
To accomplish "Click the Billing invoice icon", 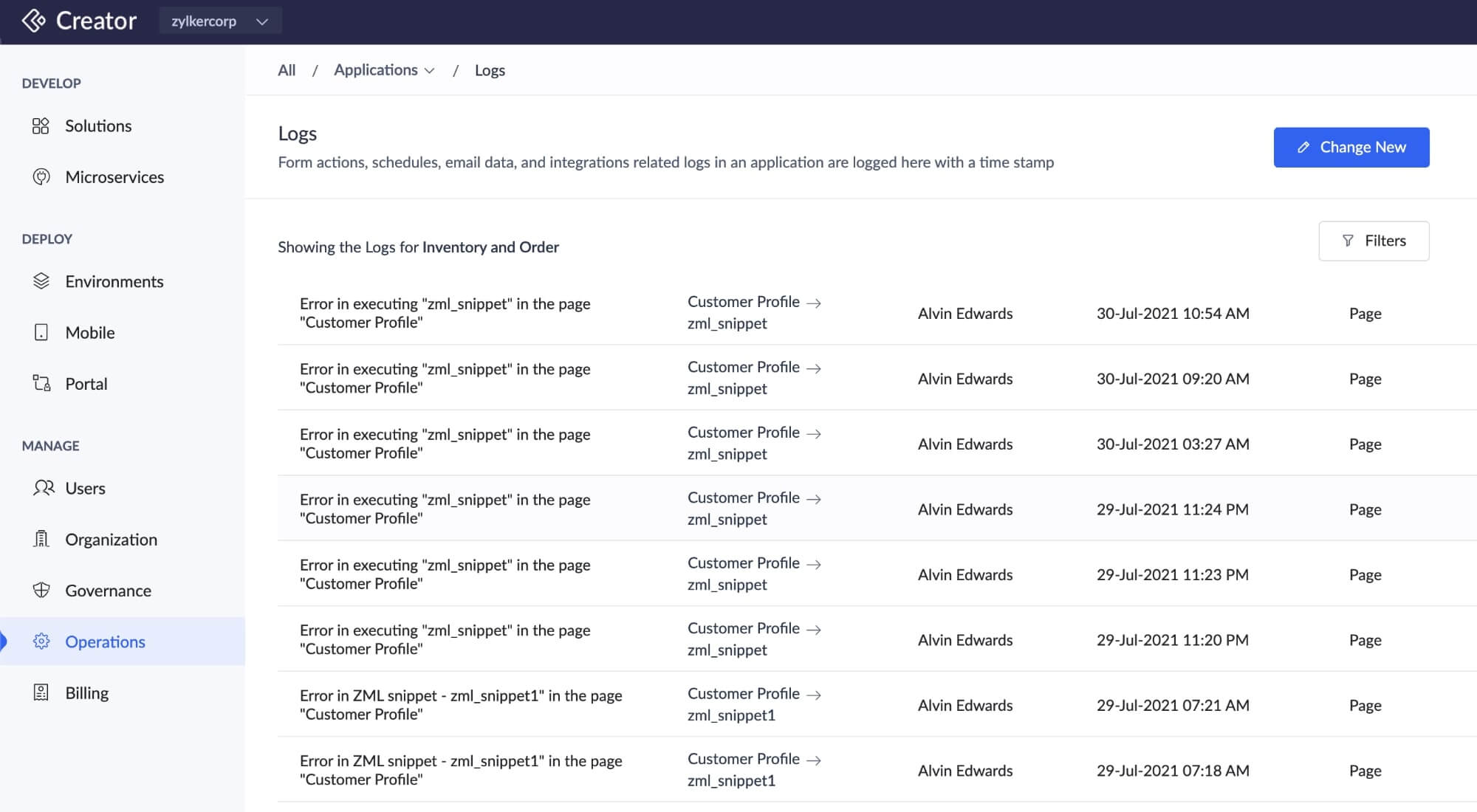I will (x=41, y=693).
